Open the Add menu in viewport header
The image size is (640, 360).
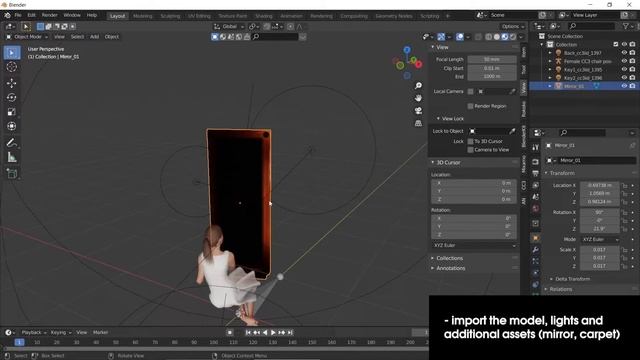click(94, 37)
